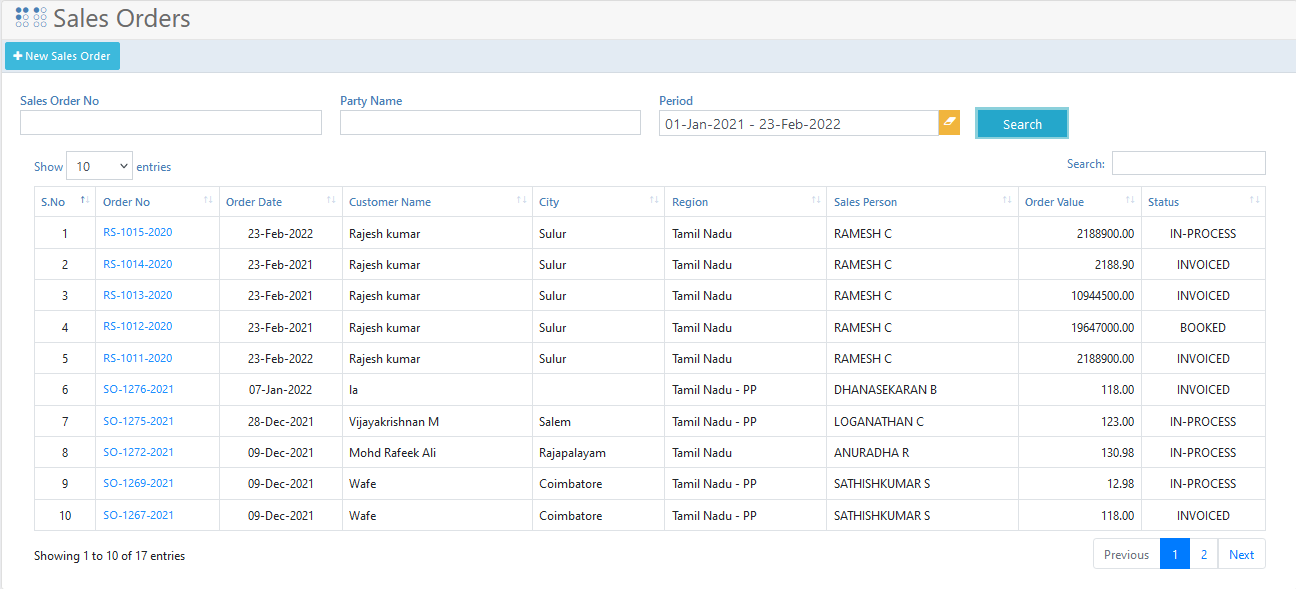This screenshot has height=589, width=1296.
Task: Clear the period date range with eraser icon
Action: [949, 123]
